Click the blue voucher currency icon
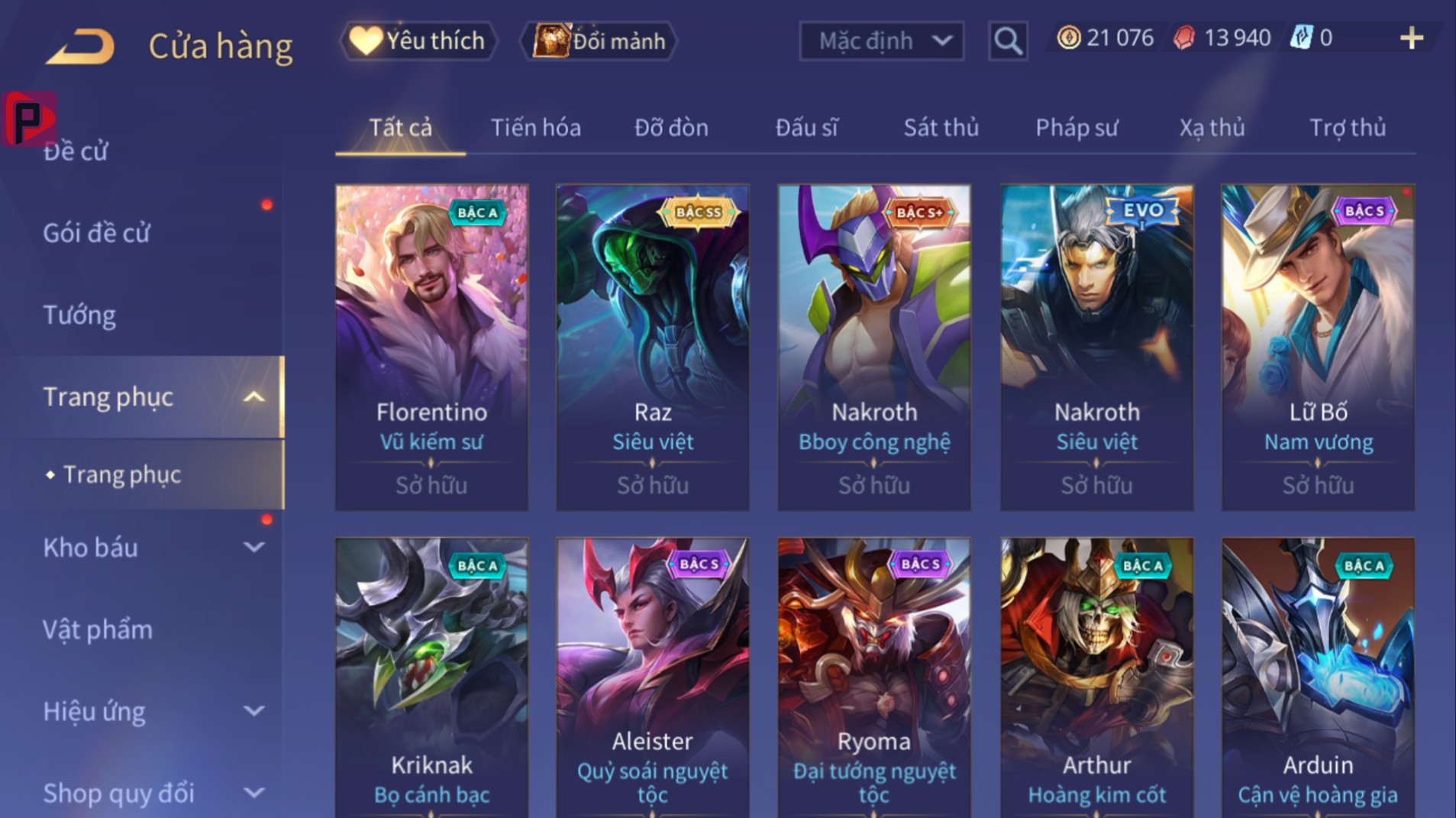This screenshot has height=818, width=1456. coord(1300,37)
